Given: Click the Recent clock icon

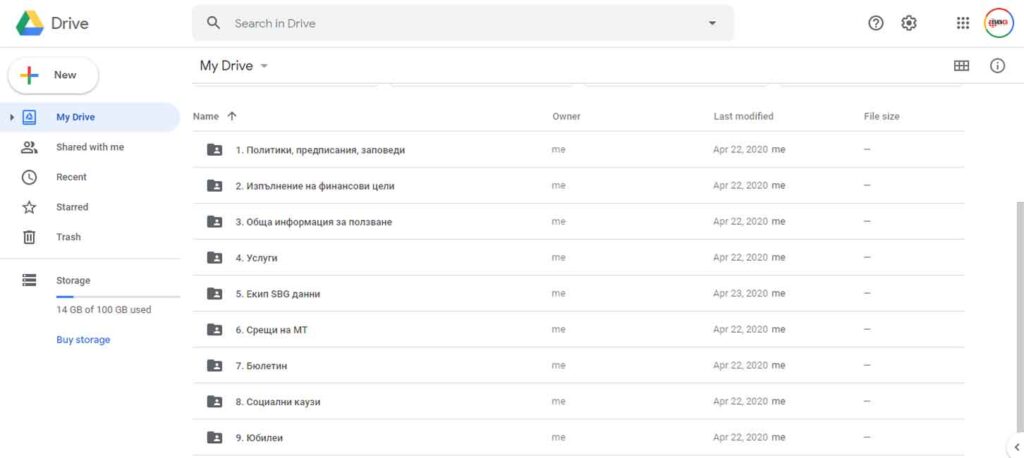Looking at the screenshot, I should click(29, 177).
